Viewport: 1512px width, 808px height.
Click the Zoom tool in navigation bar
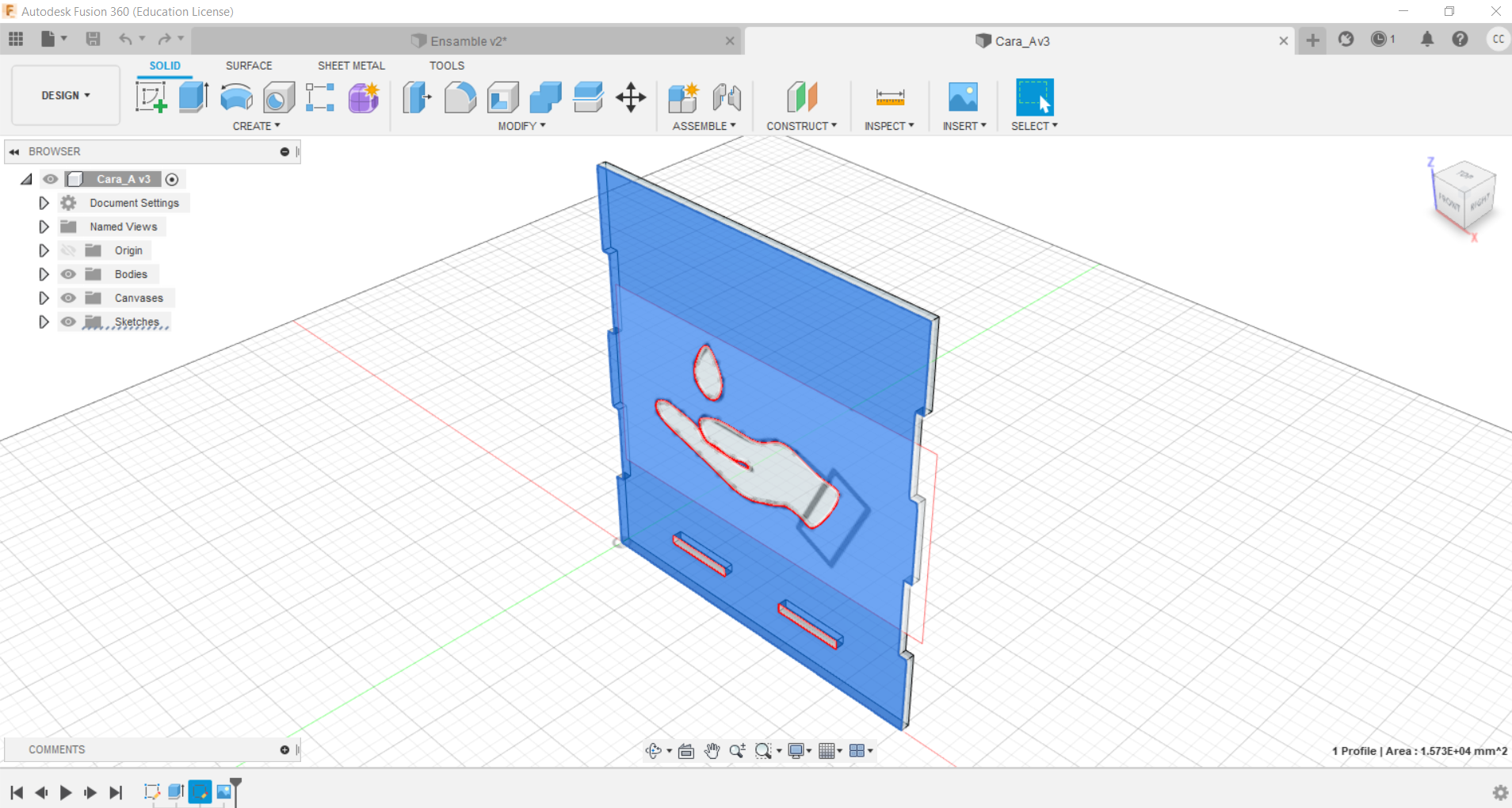[737, 750]
